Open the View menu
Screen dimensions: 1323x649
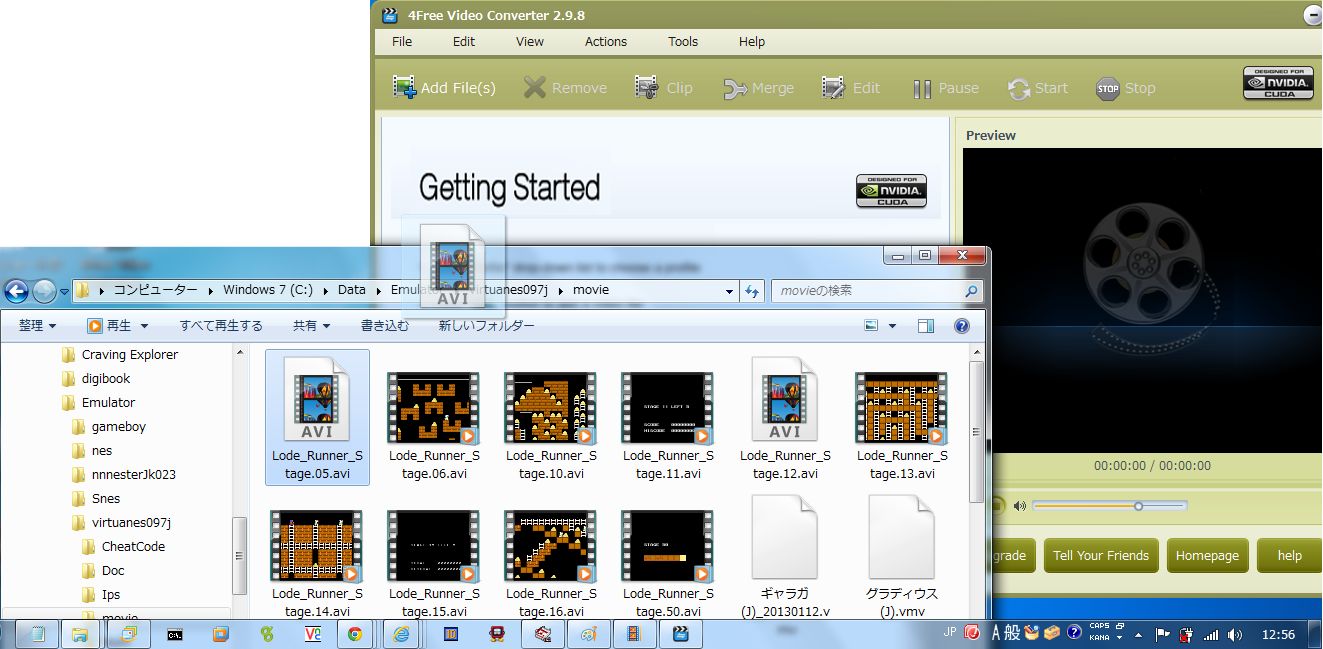coord(530,41)
